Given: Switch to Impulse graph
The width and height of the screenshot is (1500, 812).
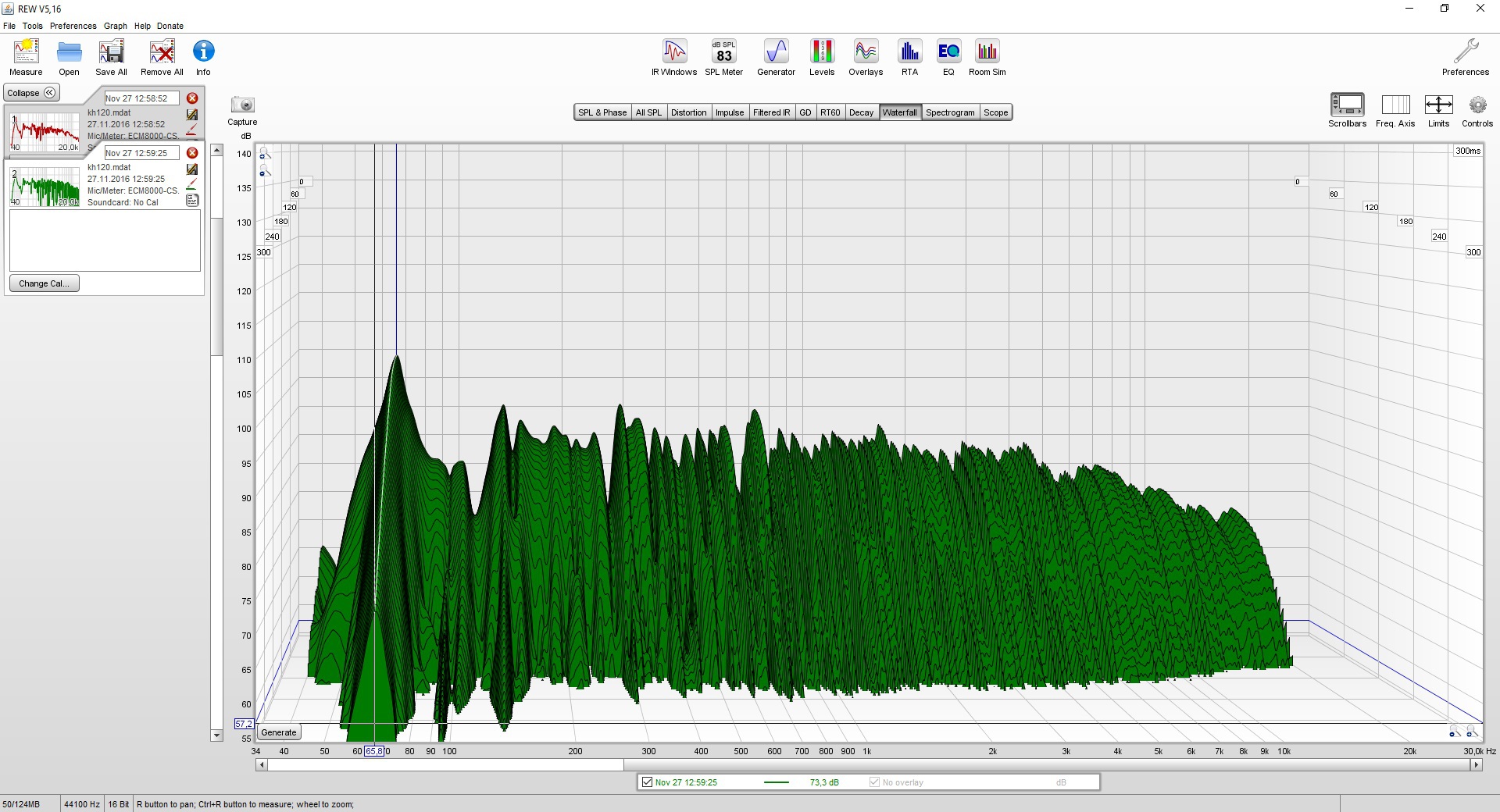Looking at the screenshot, I should coord(730,112).
